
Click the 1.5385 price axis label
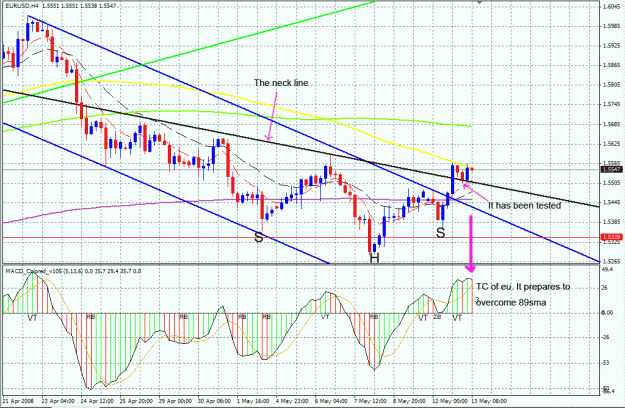[x=611, y=222]
